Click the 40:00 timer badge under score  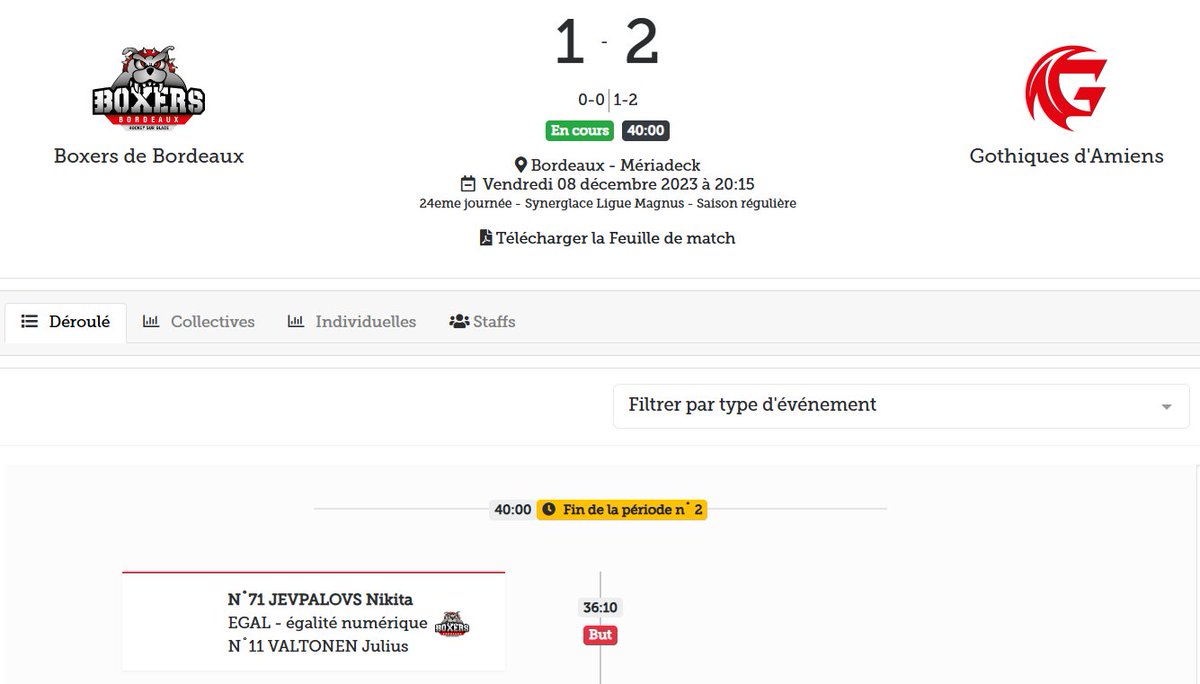click(645, 131)
